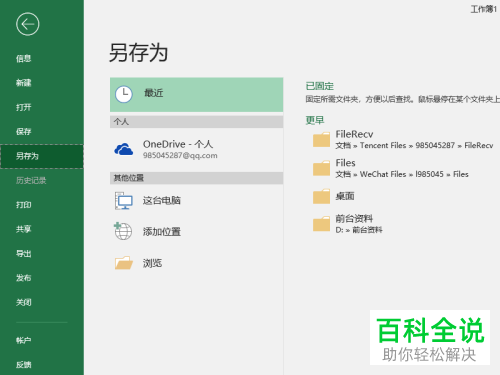
Task: Open the 共享 sidebar option
Action: (x=23, y=229)
